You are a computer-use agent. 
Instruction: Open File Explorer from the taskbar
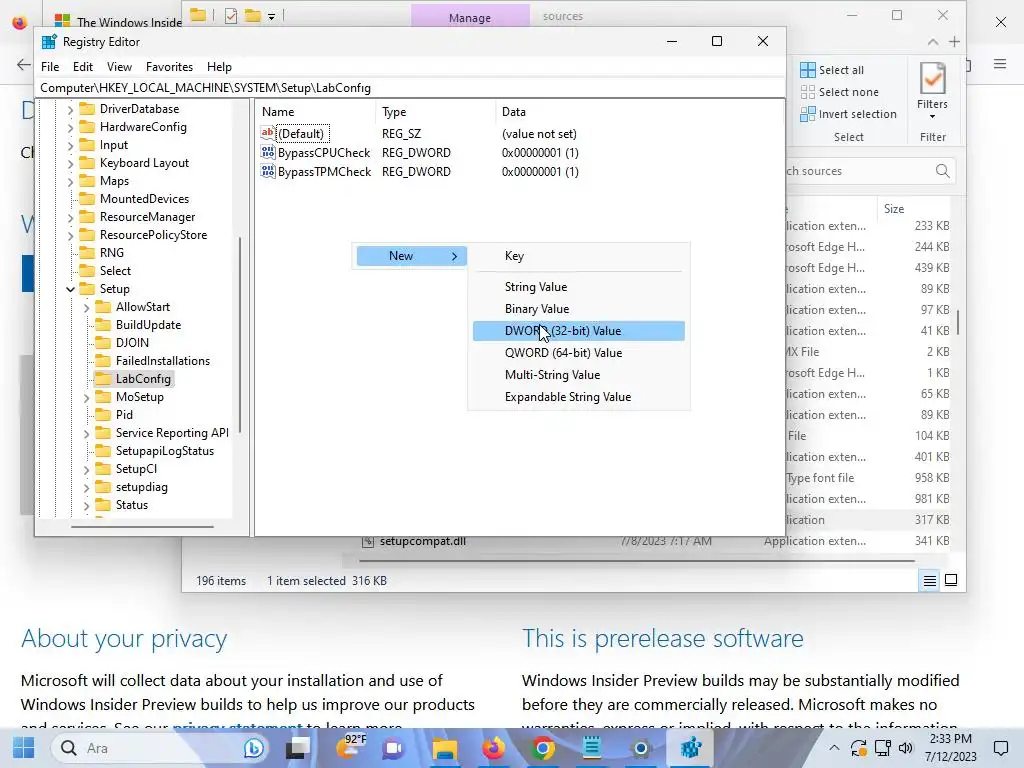[x=445, y=748]
